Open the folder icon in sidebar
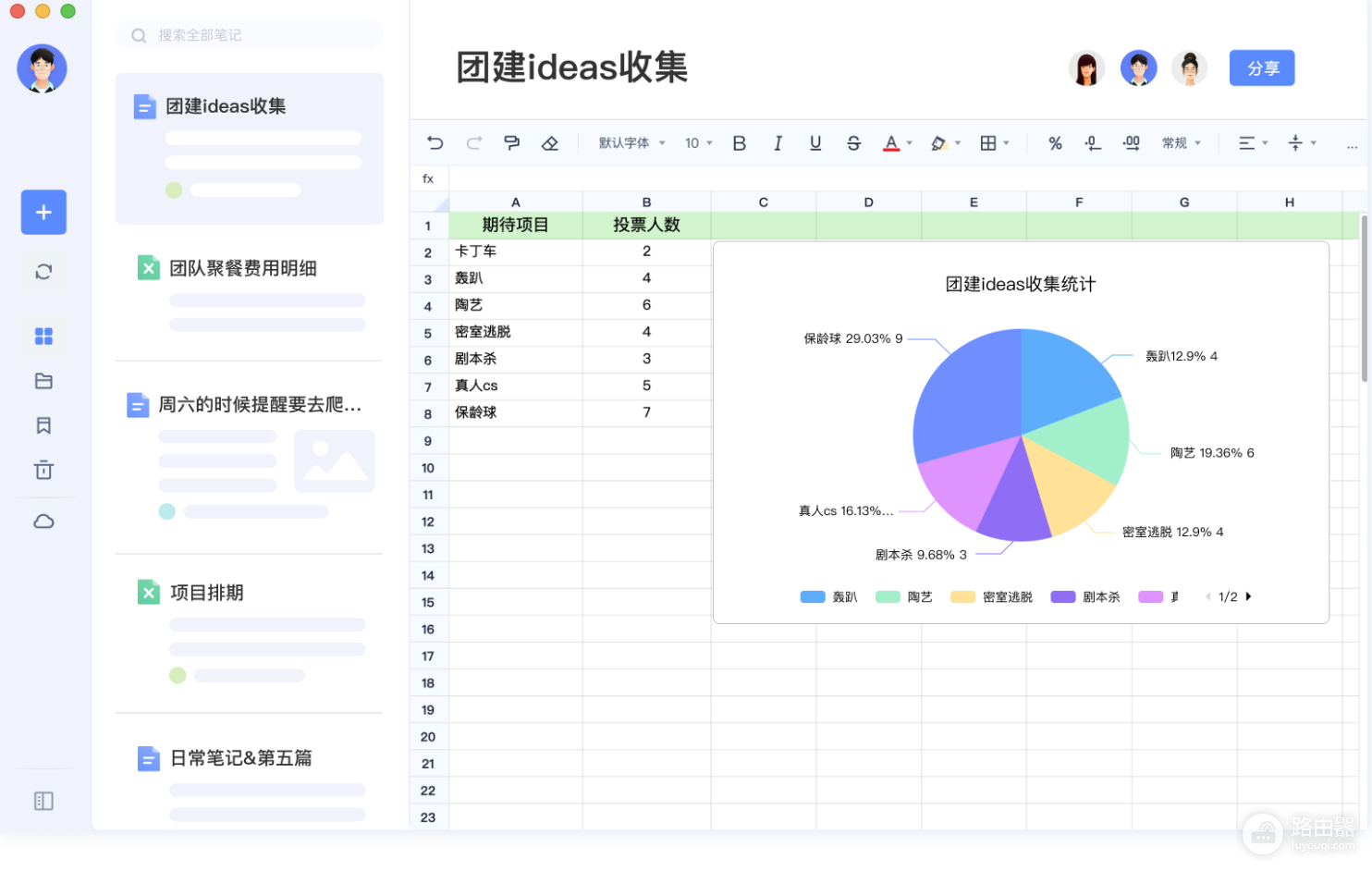Viewport: 1372px width, 871px height. [x=43, y=381]
